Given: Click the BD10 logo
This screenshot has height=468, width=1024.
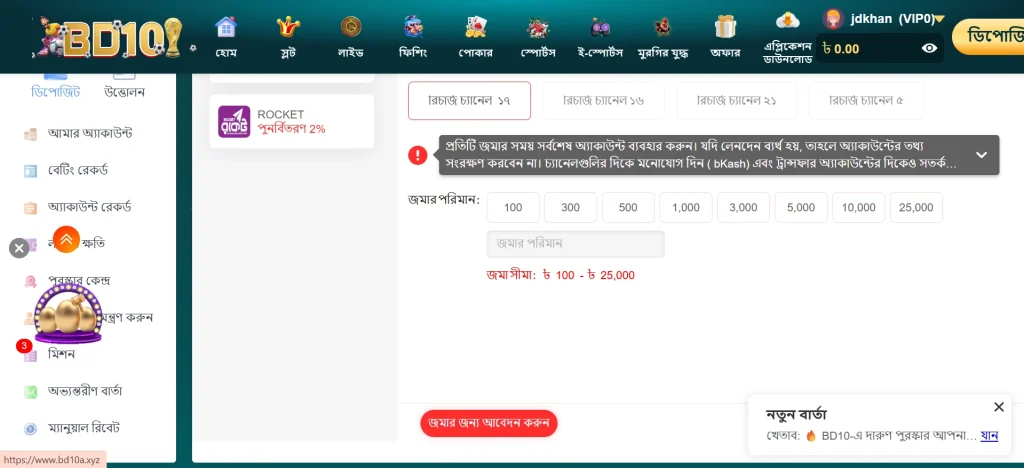Looking at the screenshot, I should point(108,37).
